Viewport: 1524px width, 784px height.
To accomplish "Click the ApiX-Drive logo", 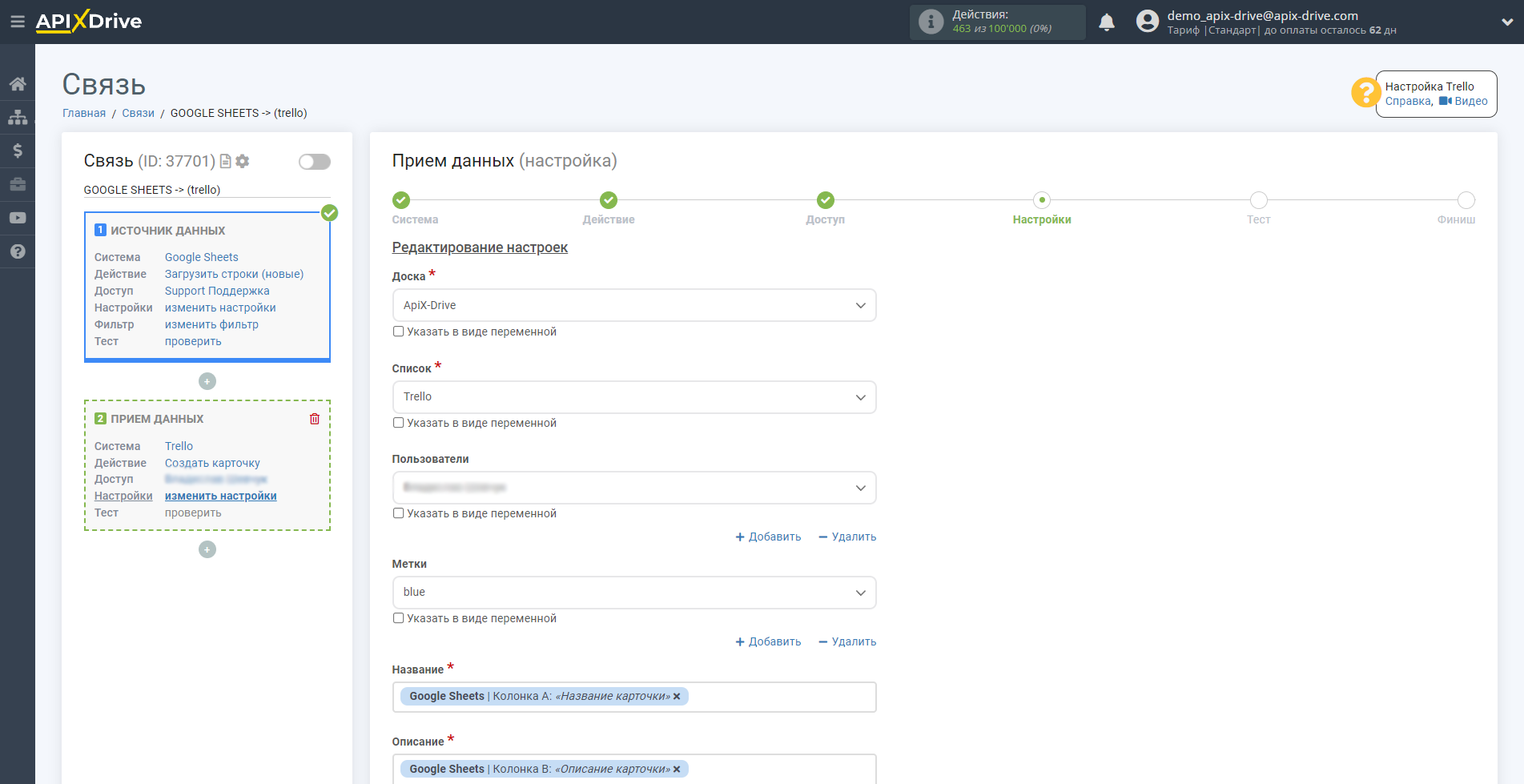I will [x=89, y=22].
